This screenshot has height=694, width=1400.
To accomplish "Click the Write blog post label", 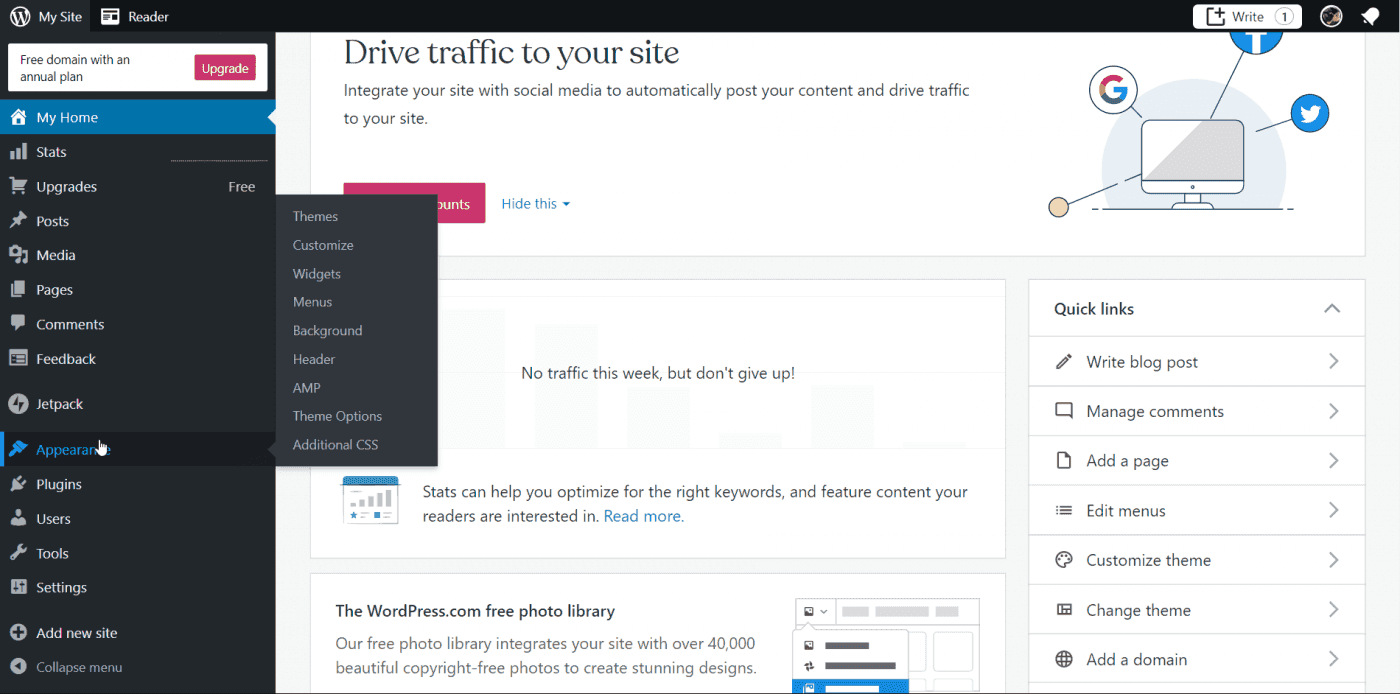I will pos(1142,362).
